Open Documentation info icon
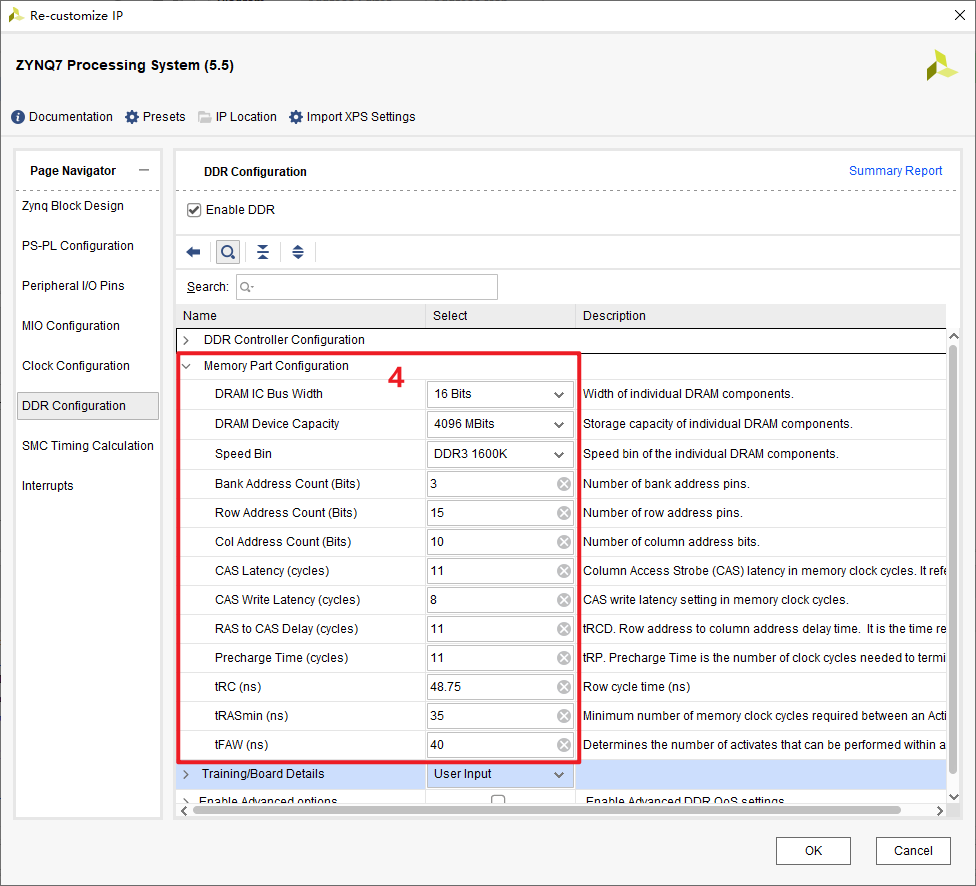This screenshot has height=886, width=976. coord(18,117)
